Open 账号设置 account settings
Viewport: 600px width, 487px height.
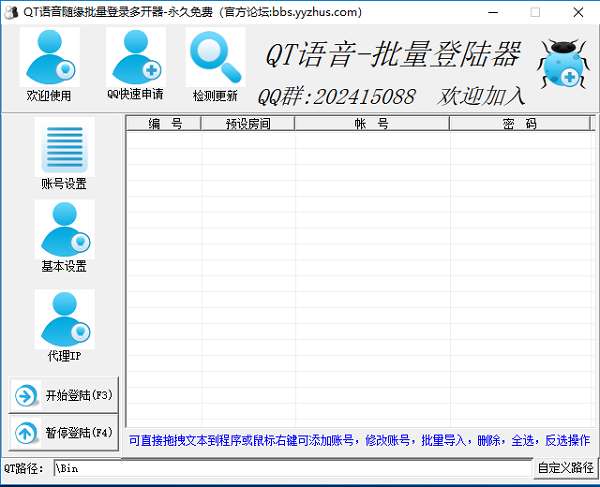64,150
